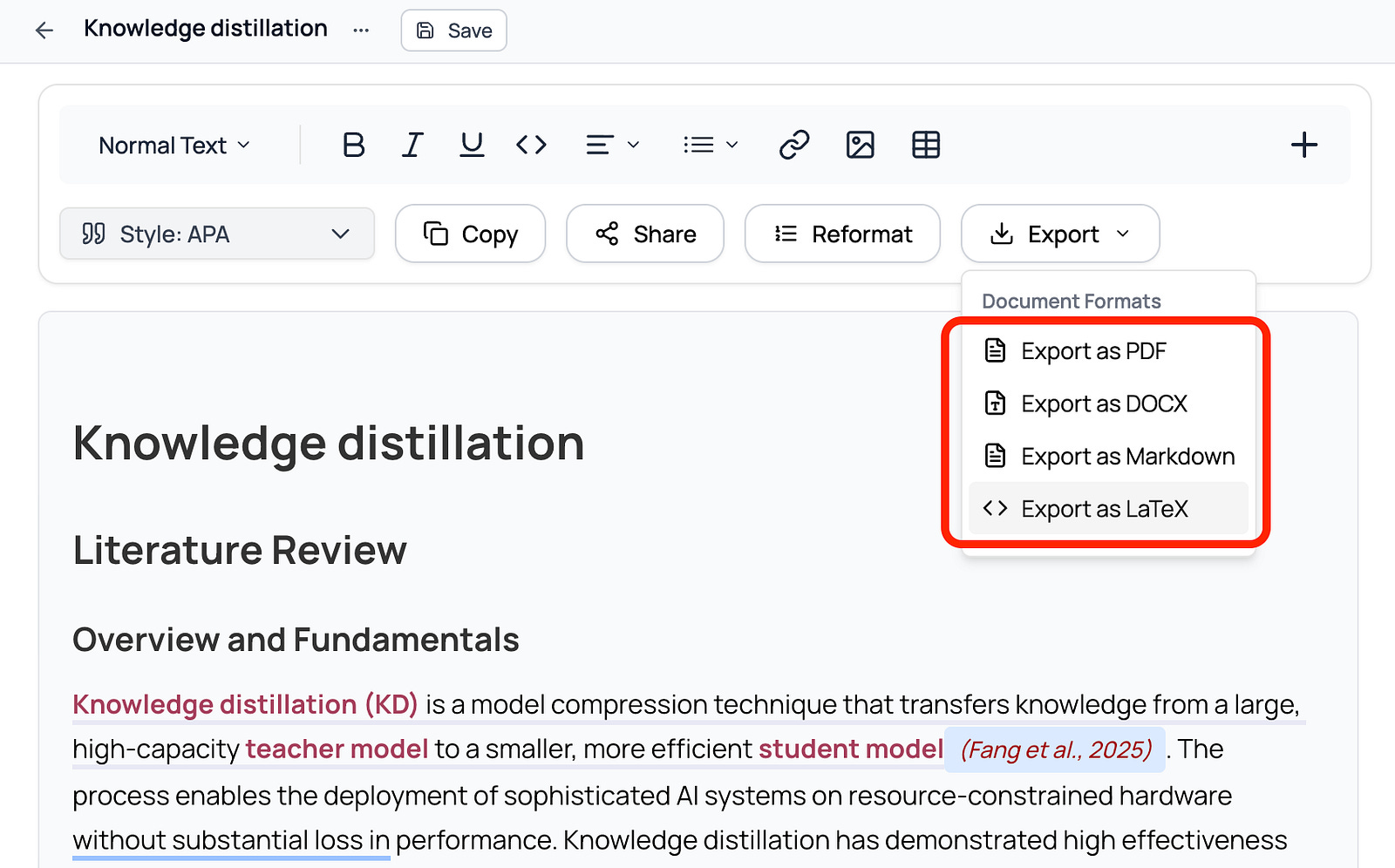
Task: Insert a table
Action: click(926, 145)
